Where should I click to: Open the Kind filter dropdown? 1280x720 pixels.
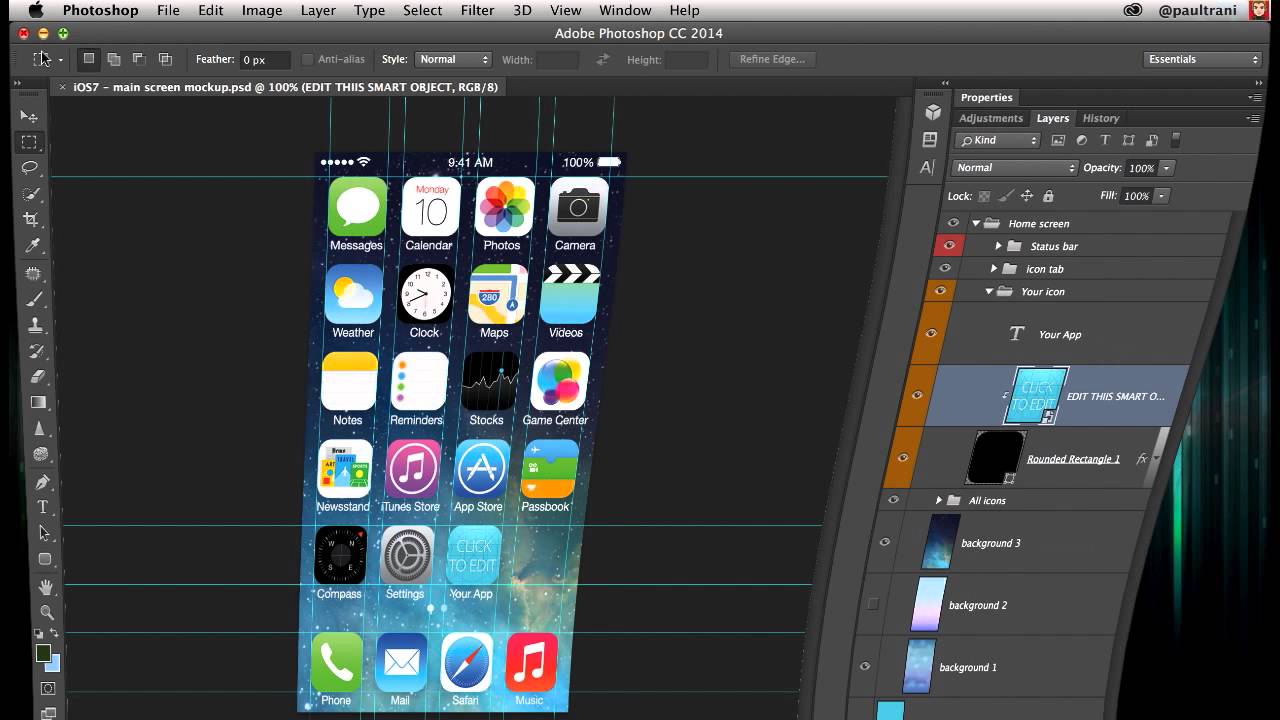point(998,140)
